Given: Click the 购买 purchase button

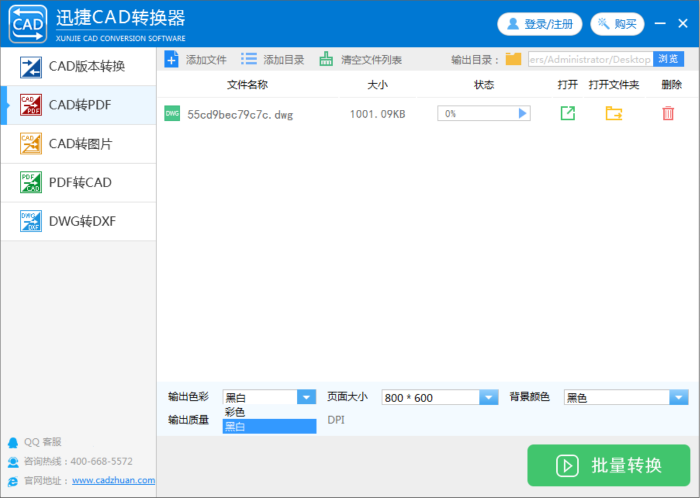Looking at the screenshot, I should 617,24.
